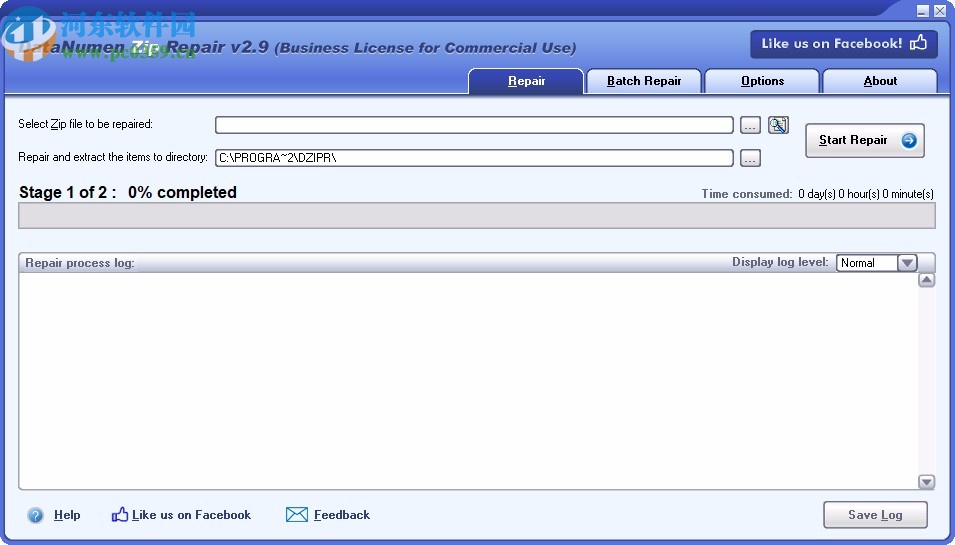
Task: Click inside the repair process log area
Action: pyautogui.click(x=468, y=381)
